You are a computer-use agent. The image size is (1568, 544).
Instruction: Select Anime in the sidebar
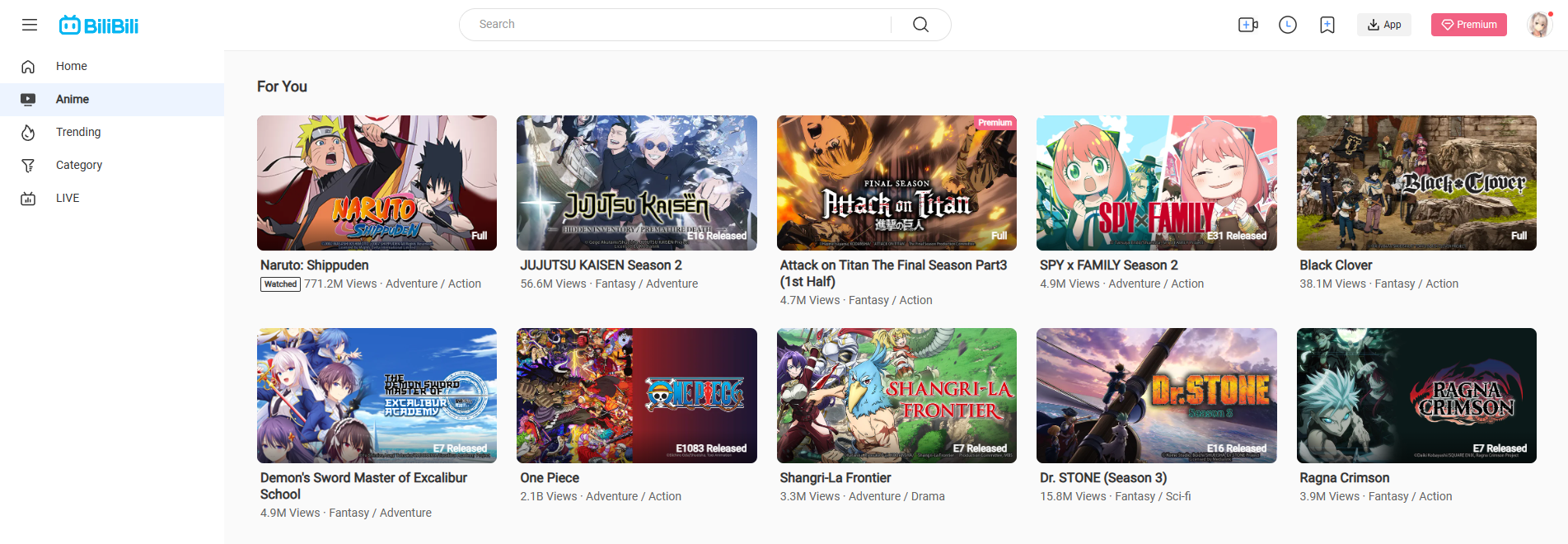point(73,99)
